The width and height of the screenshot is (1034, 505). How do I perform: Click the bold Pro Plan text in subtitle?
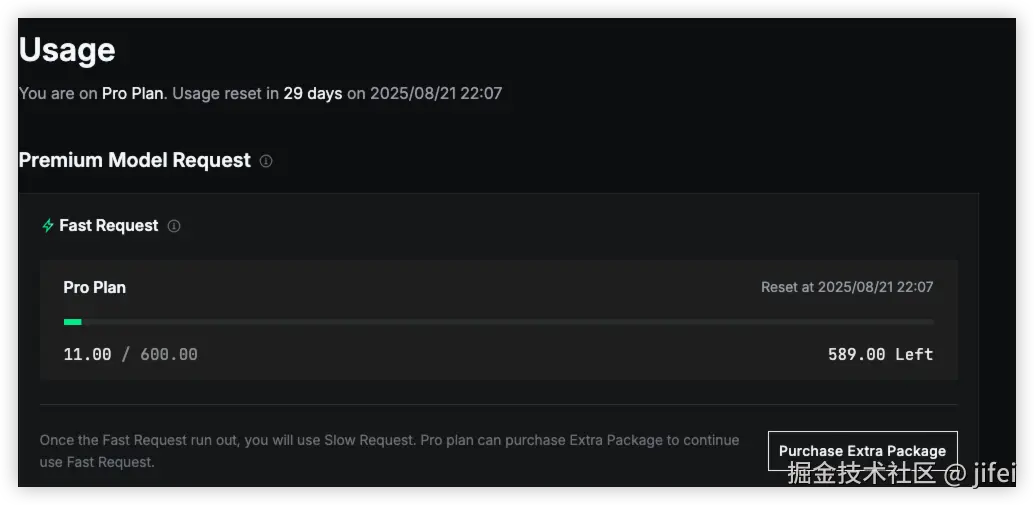(133, 94)
